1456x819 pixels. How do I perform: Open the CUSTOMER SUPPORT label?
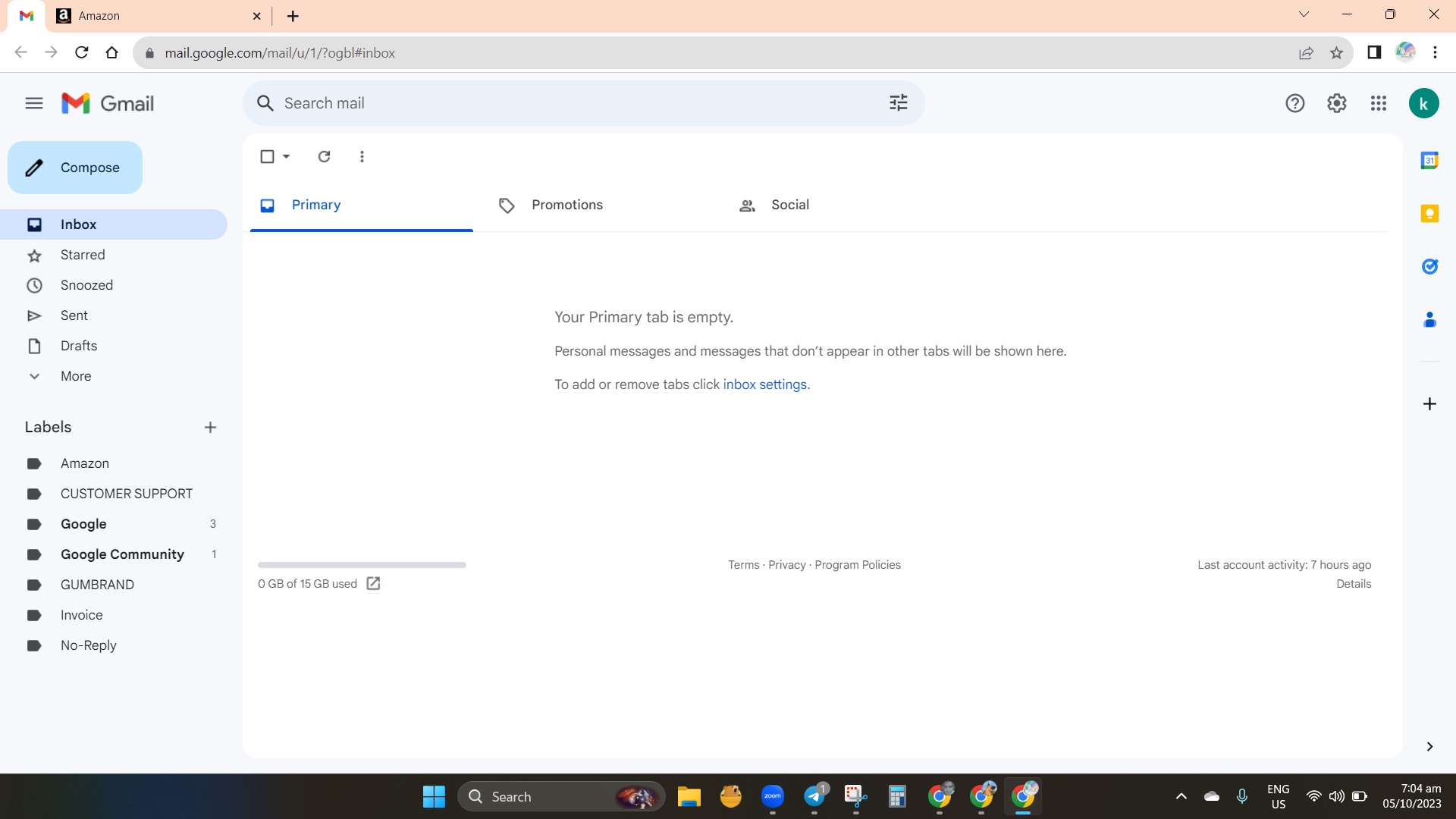pyautogui.click(x=114, y=494)
